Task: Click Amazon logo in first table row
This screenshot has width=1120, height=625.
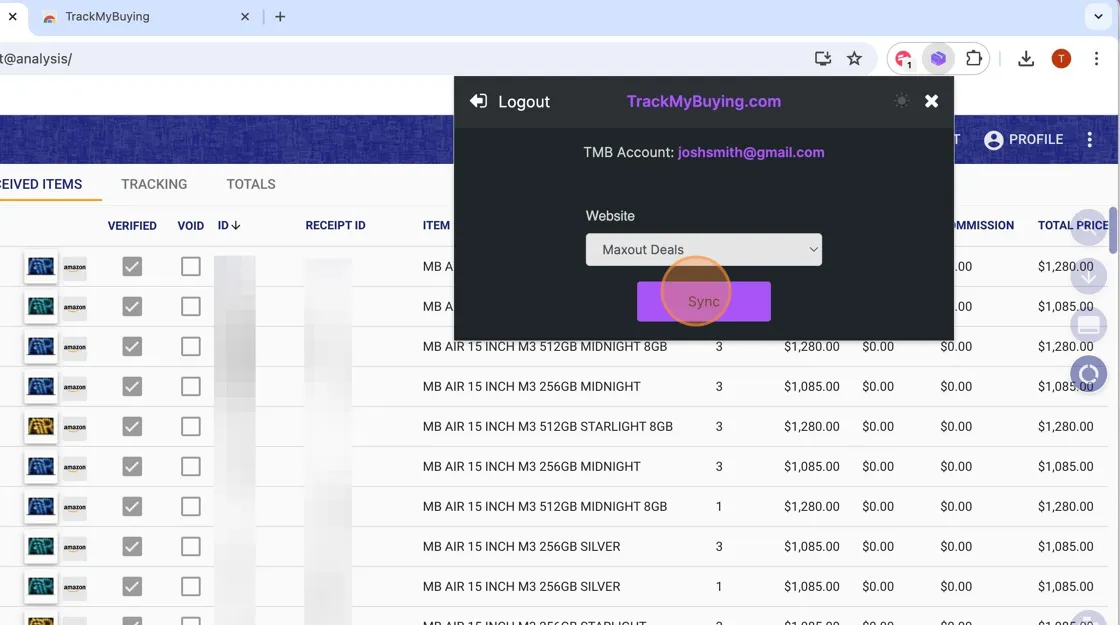Action: tap(74, 266)
